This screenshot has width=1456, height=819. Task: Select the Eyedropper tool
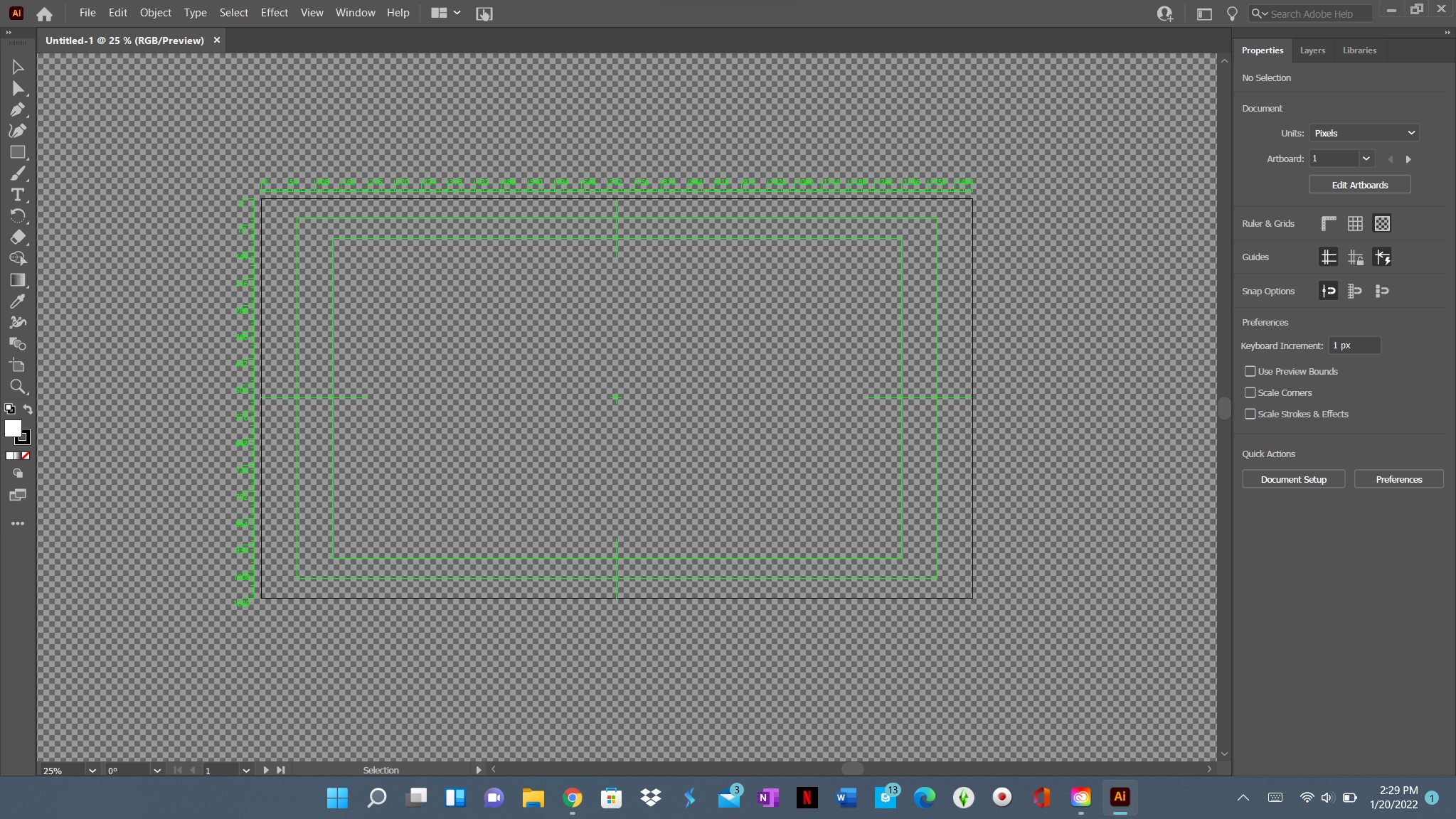(x=17, y=301)
